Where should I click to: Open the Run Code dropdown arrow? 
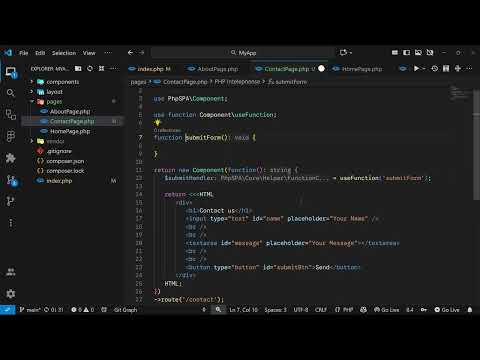(424, 68)
